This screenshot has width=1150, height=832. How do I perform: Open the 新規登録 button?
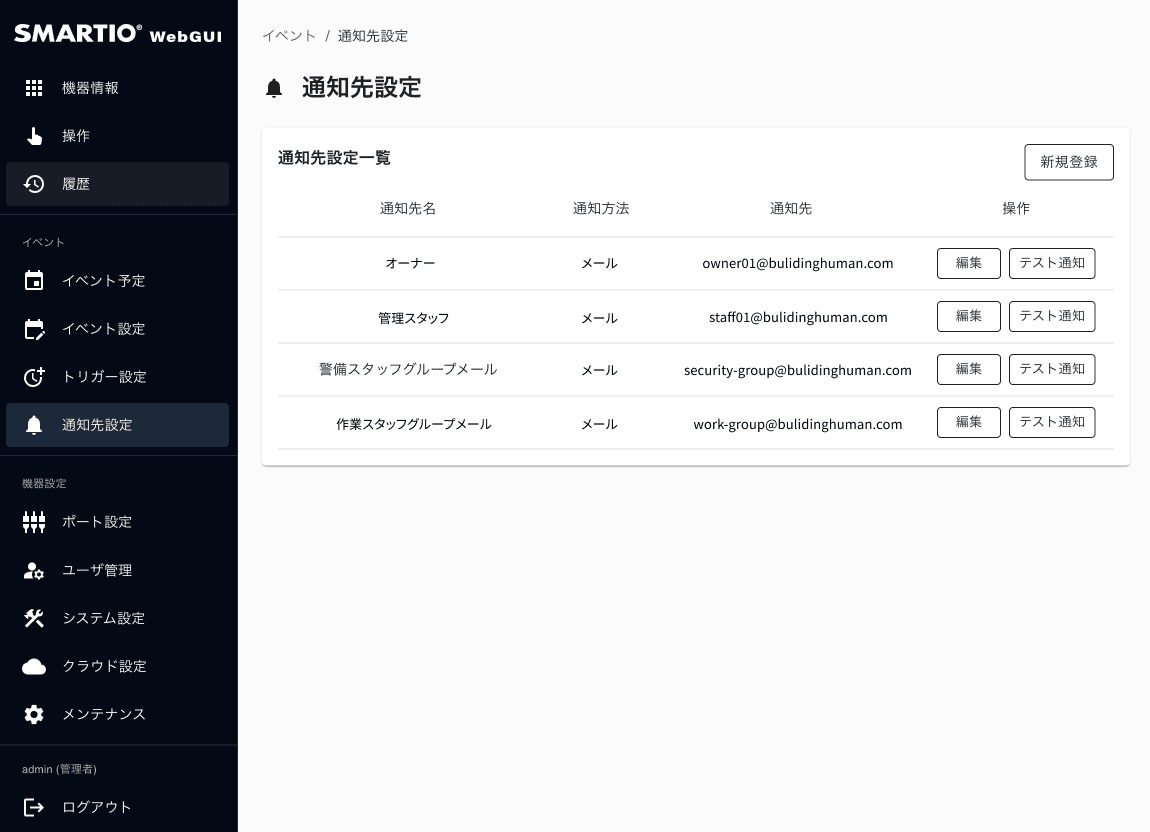(x=1069, y=162)
